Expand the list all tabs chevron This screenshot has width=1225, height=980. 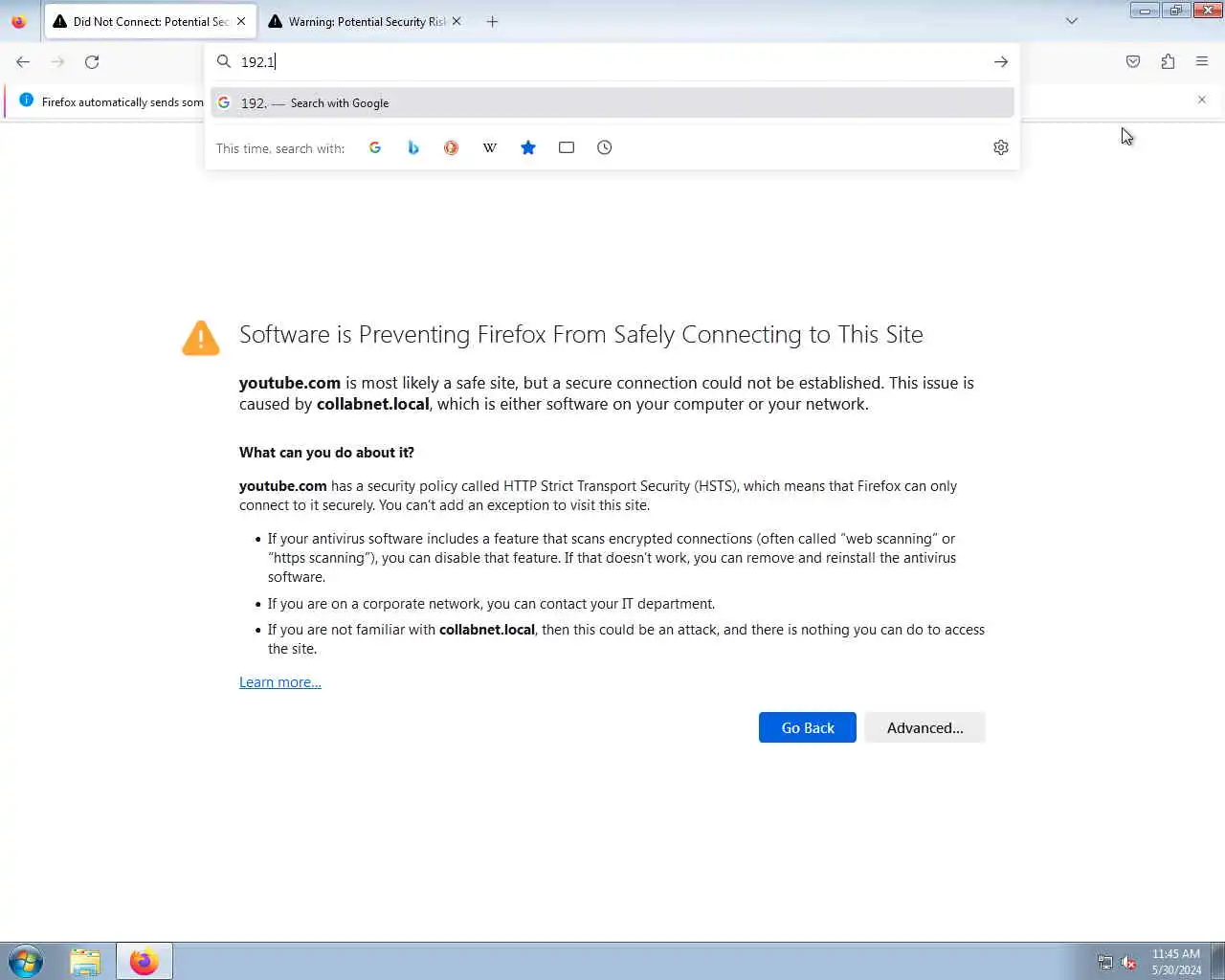point(1072,21)
